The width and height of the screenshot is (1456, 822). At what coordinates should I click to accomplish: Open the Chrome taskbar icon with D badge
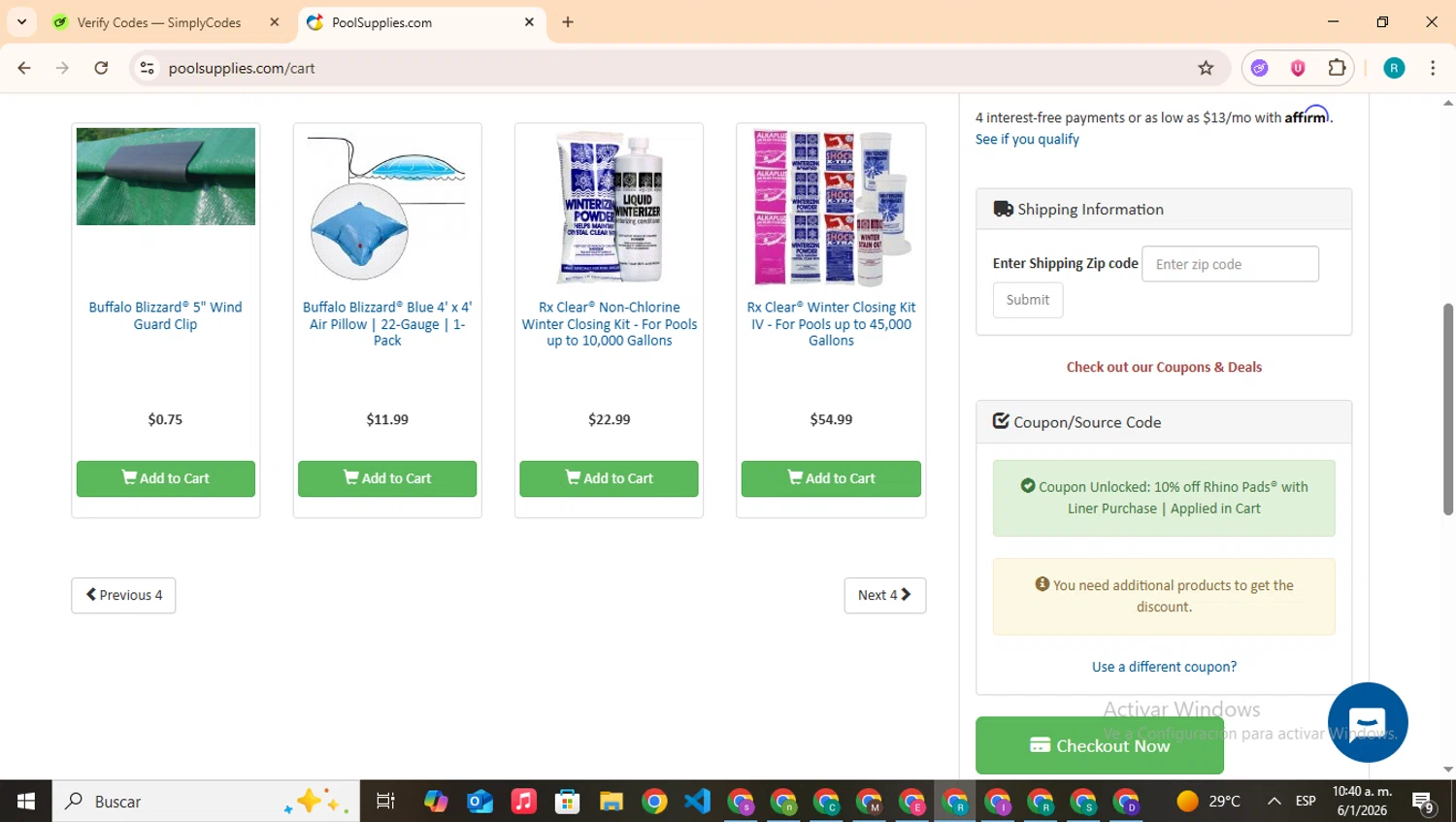pyautogui.click(x=1126, y=802)
